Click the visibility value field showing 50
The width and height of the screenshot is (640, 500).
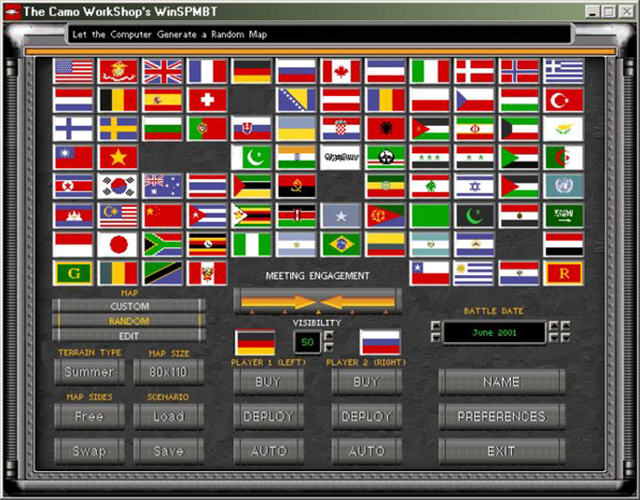(307, 342)
